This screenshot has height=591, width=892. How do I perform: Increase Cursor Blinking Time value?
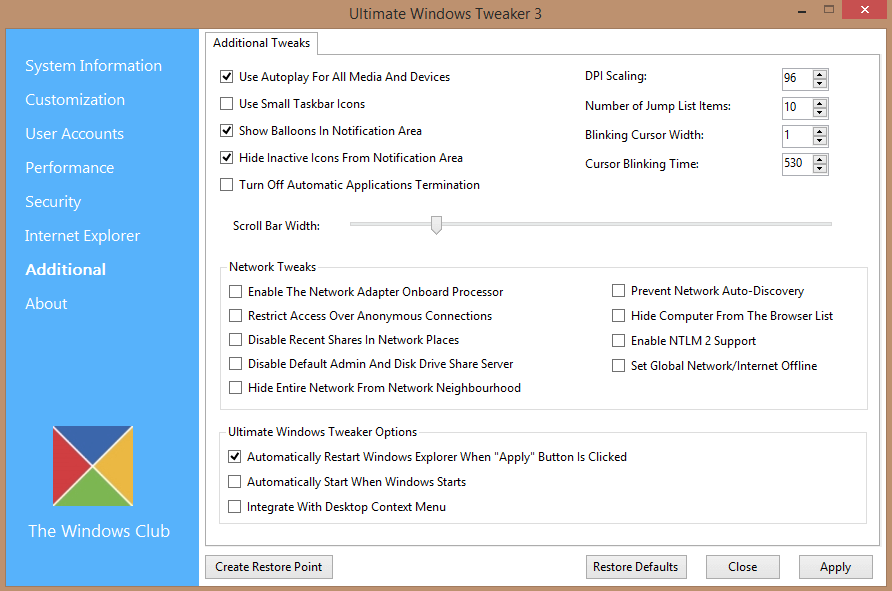point(819,159)
